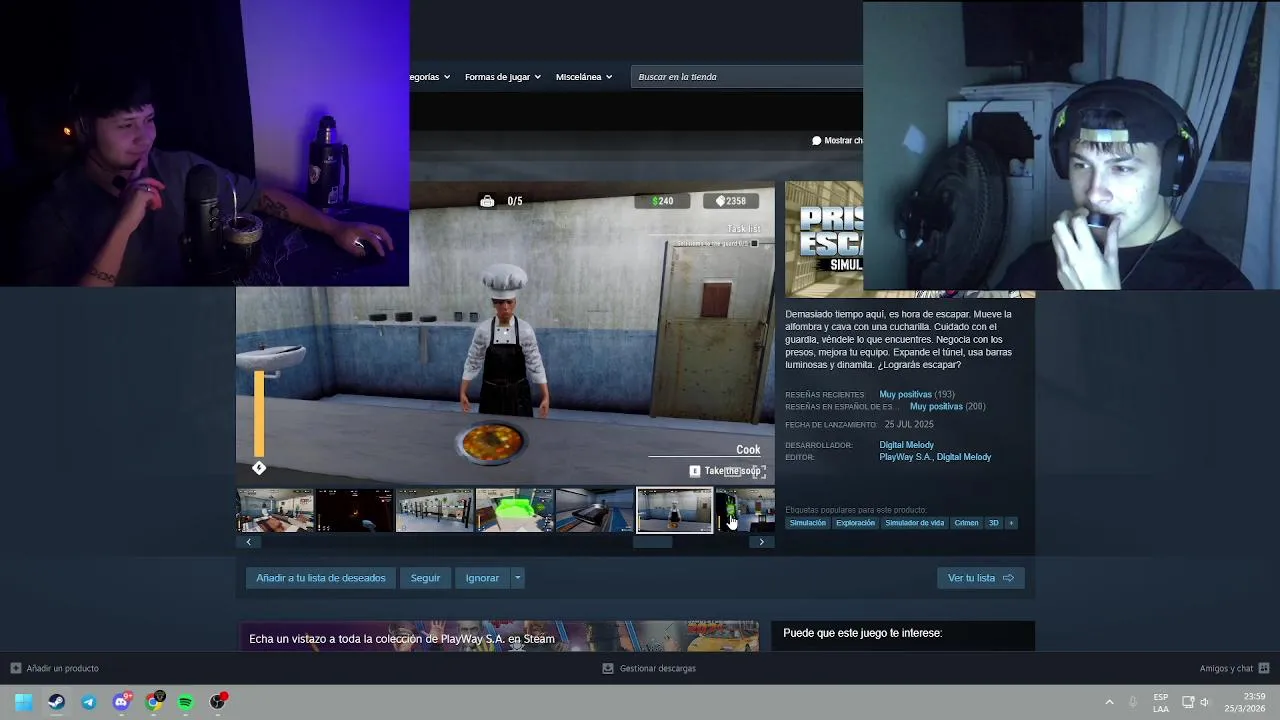Click the release date 25 JUL 2025
Viewport: 1280px width, 720px height.
click(x=909, y=425)
